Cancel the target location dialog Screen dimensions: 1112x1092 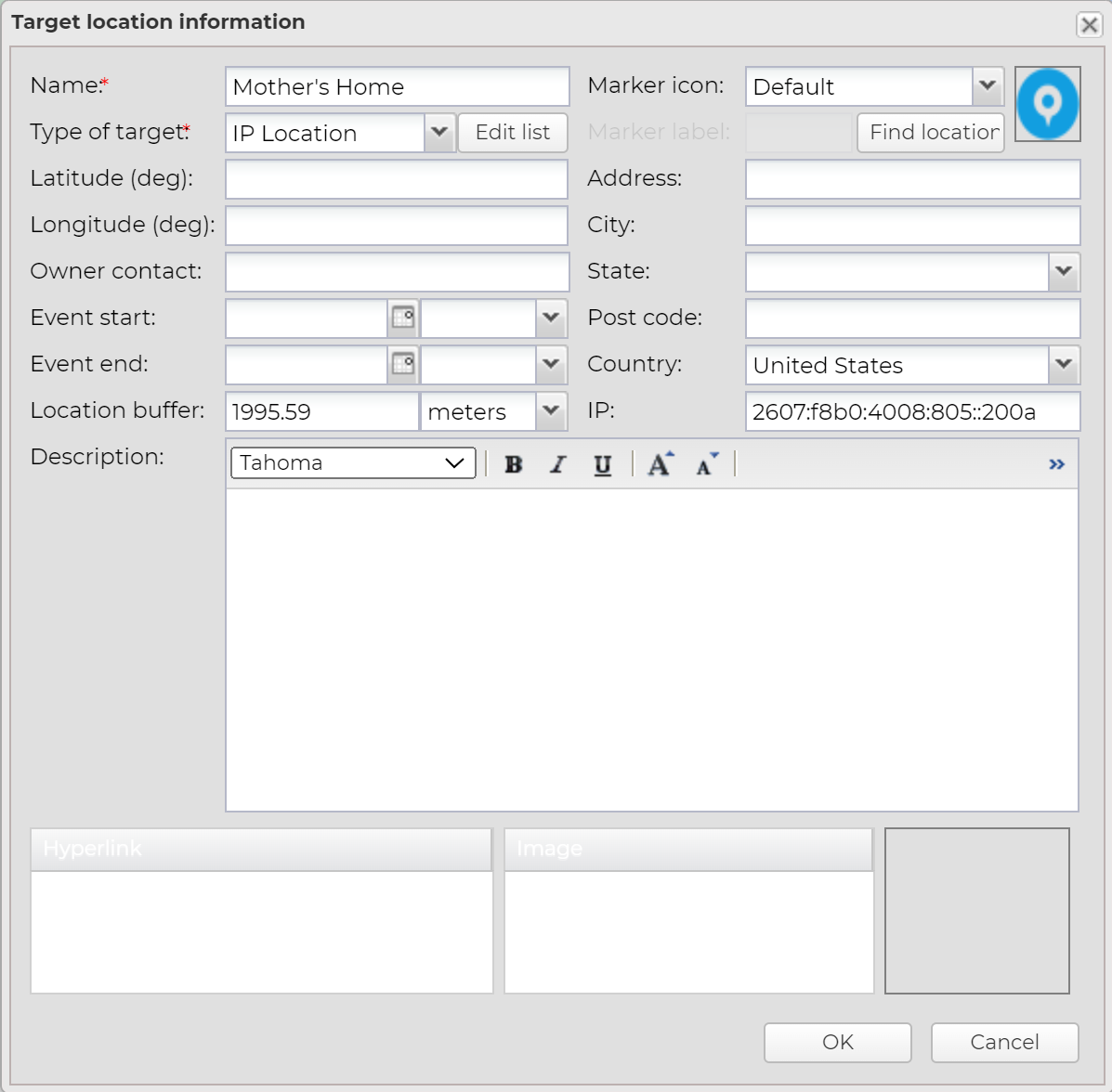1004,1042
